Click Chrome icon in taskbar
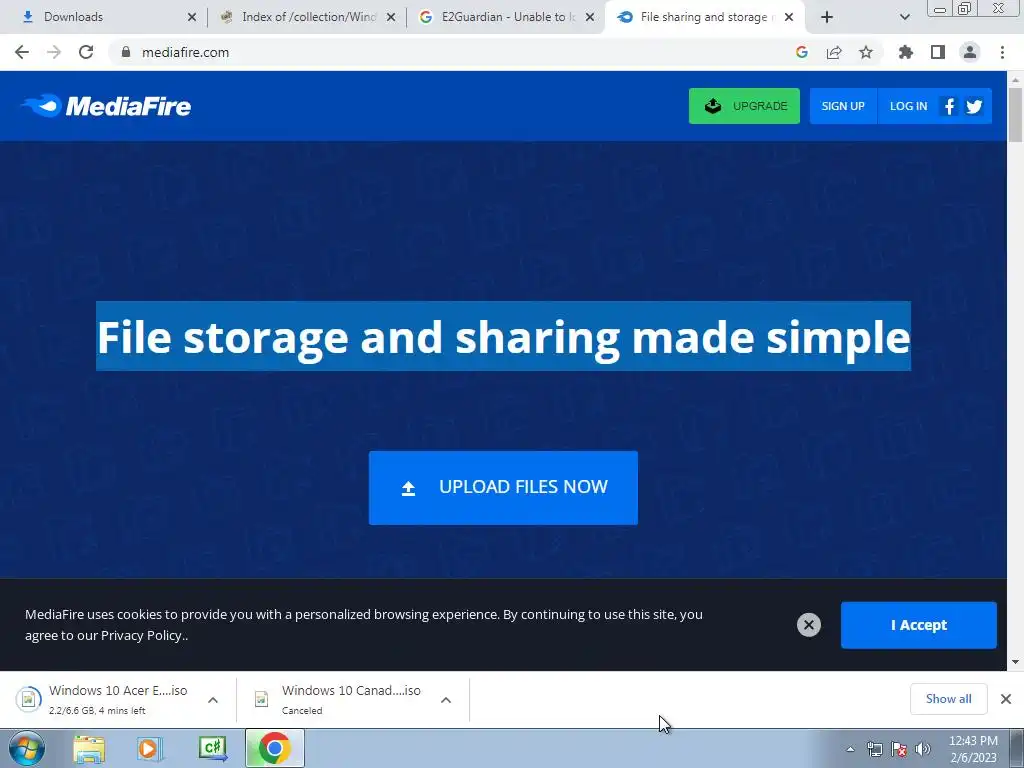The height and width of the screenshot is (768, 1024). point(274,749)
